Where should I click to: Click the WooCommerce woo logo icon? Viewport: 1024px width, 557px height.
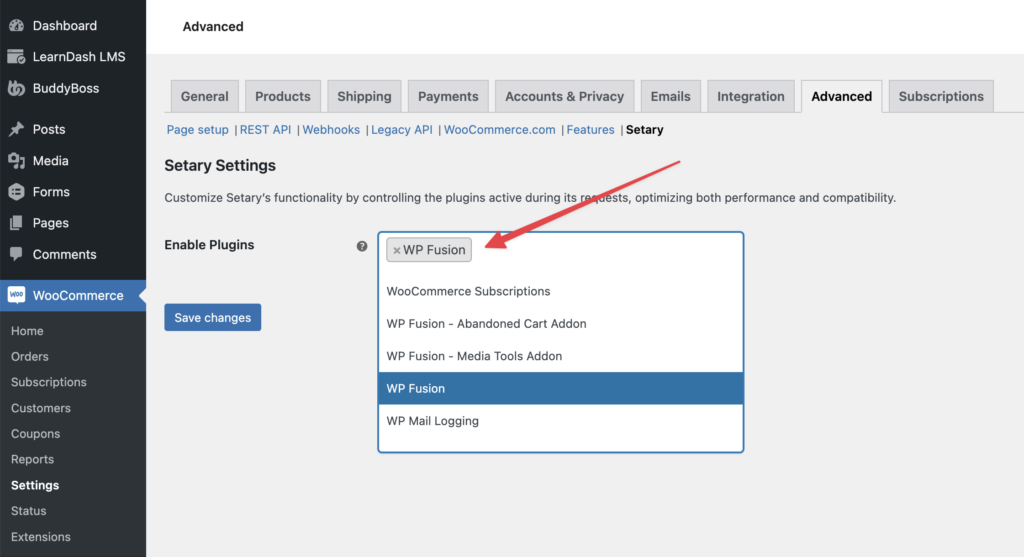click(x=16, y=295)
